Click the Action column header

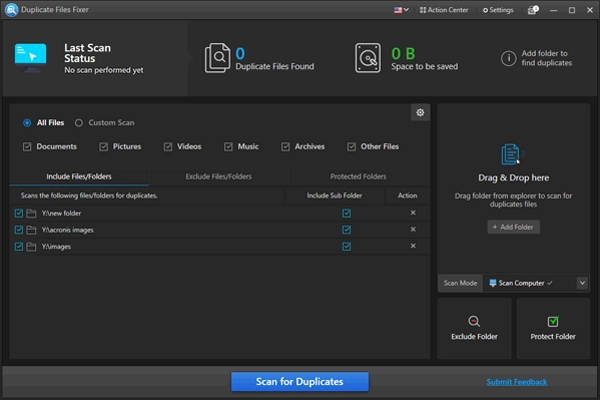click(407, 196)
